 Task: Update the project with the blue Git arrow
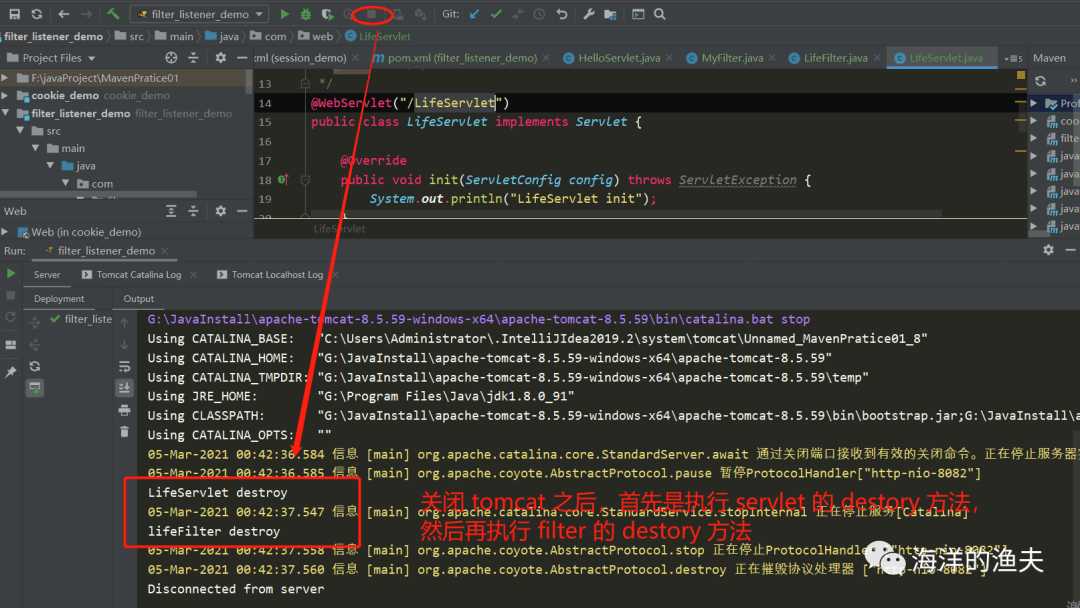pyautogui.click(x=475, y=14)
